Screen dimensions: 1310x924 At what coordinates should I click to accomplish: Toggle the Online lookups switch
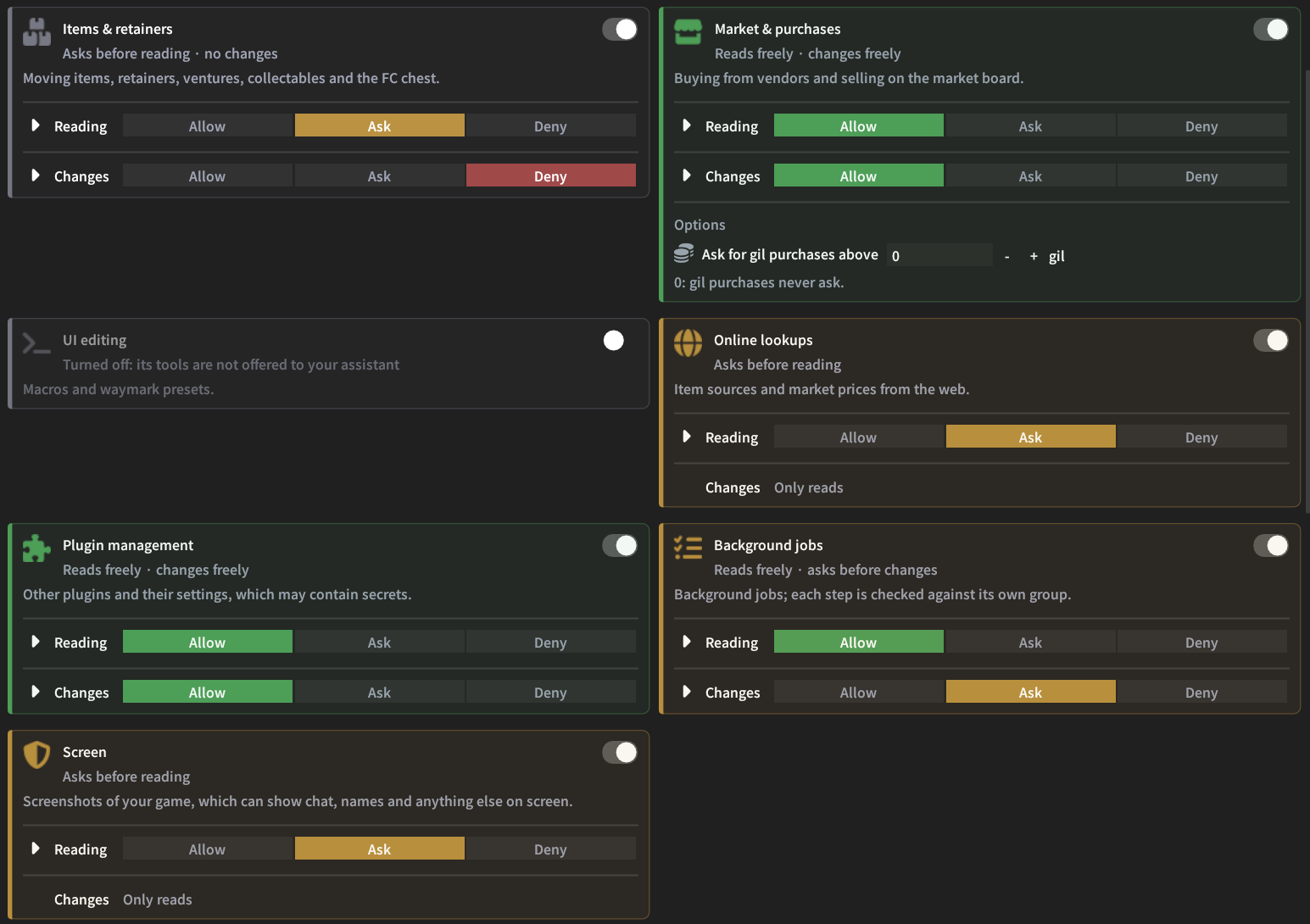[x=1271, y=340]
